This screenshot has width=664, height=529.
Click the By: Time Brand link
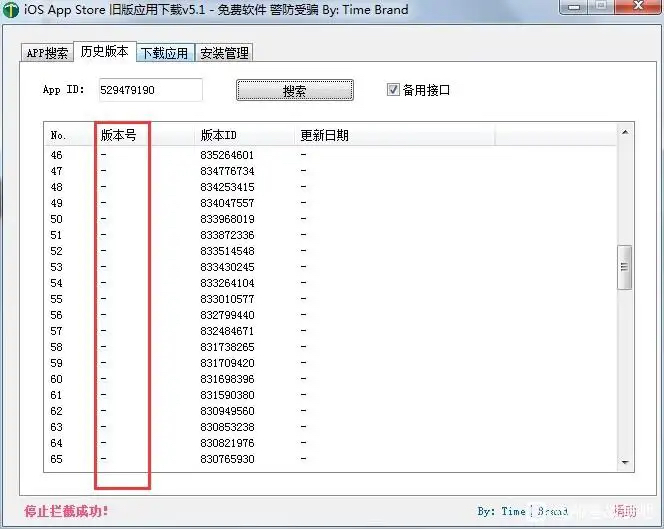[x=522, y=511]
